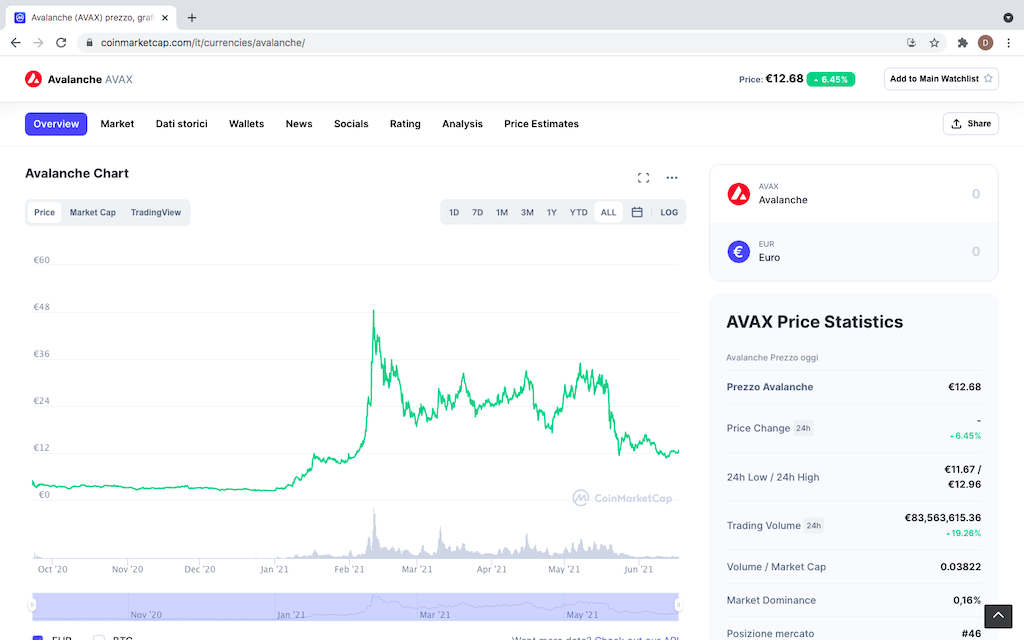Click the left handle of the chart range slider
The image size is (1024, 640).
[32, 605]
